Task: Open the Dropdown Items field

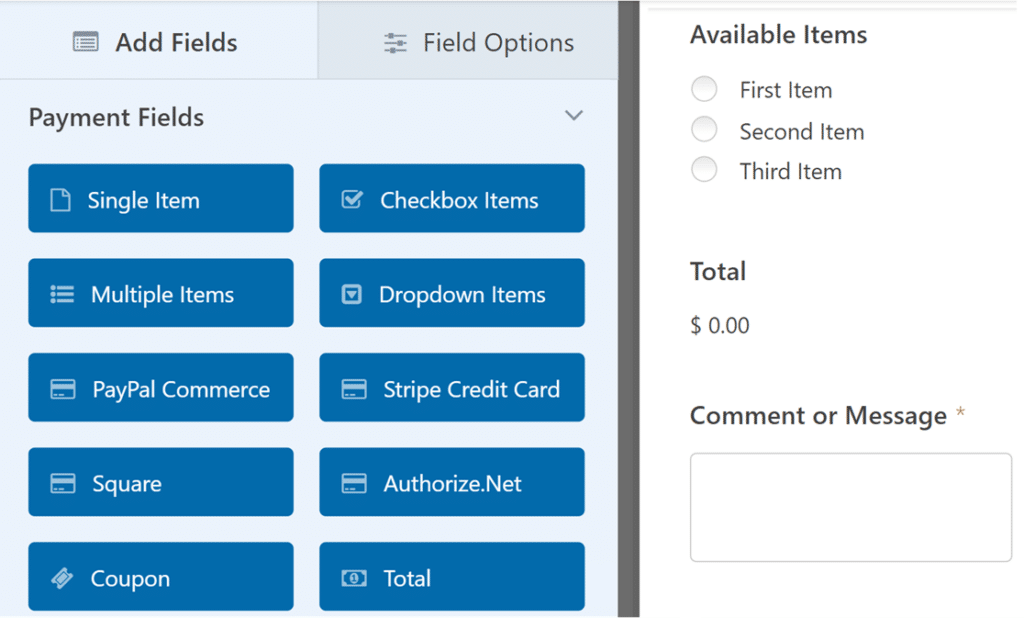Action: coord(451,293)
